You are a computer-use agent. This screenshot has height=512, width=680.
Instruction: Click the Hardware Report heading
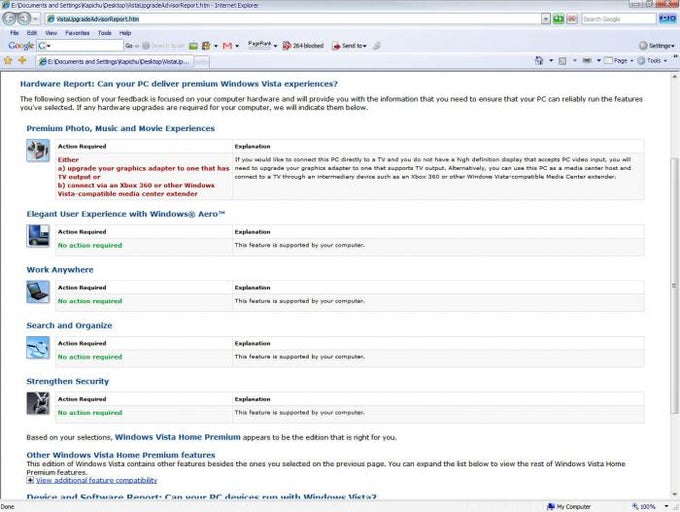(x=179, y=84)
